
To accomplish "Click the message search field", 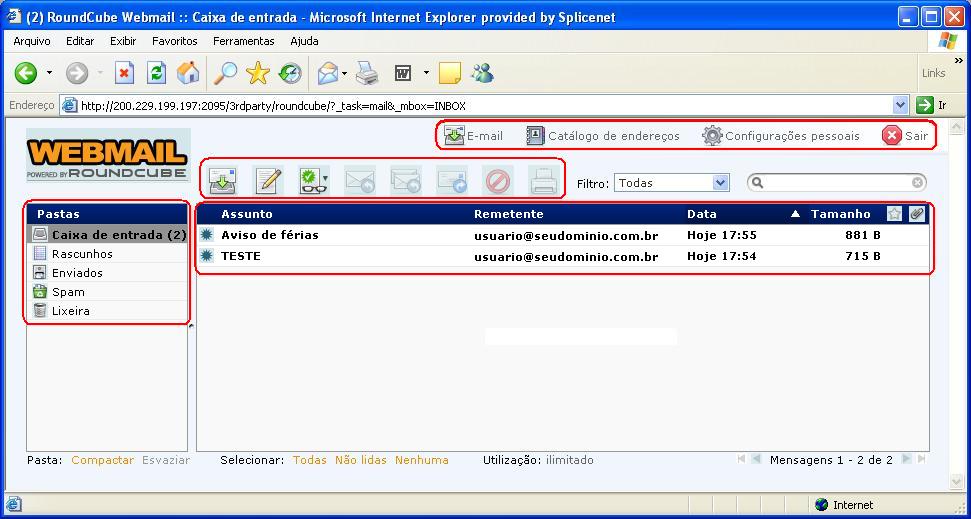I will (838, 183).
